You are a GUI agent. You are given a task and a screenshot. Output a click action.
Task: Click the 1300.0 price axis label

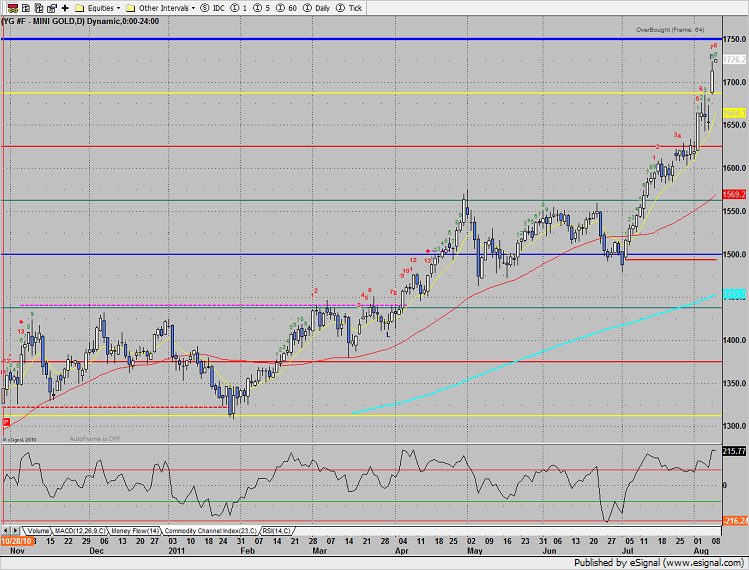(735, 426)
